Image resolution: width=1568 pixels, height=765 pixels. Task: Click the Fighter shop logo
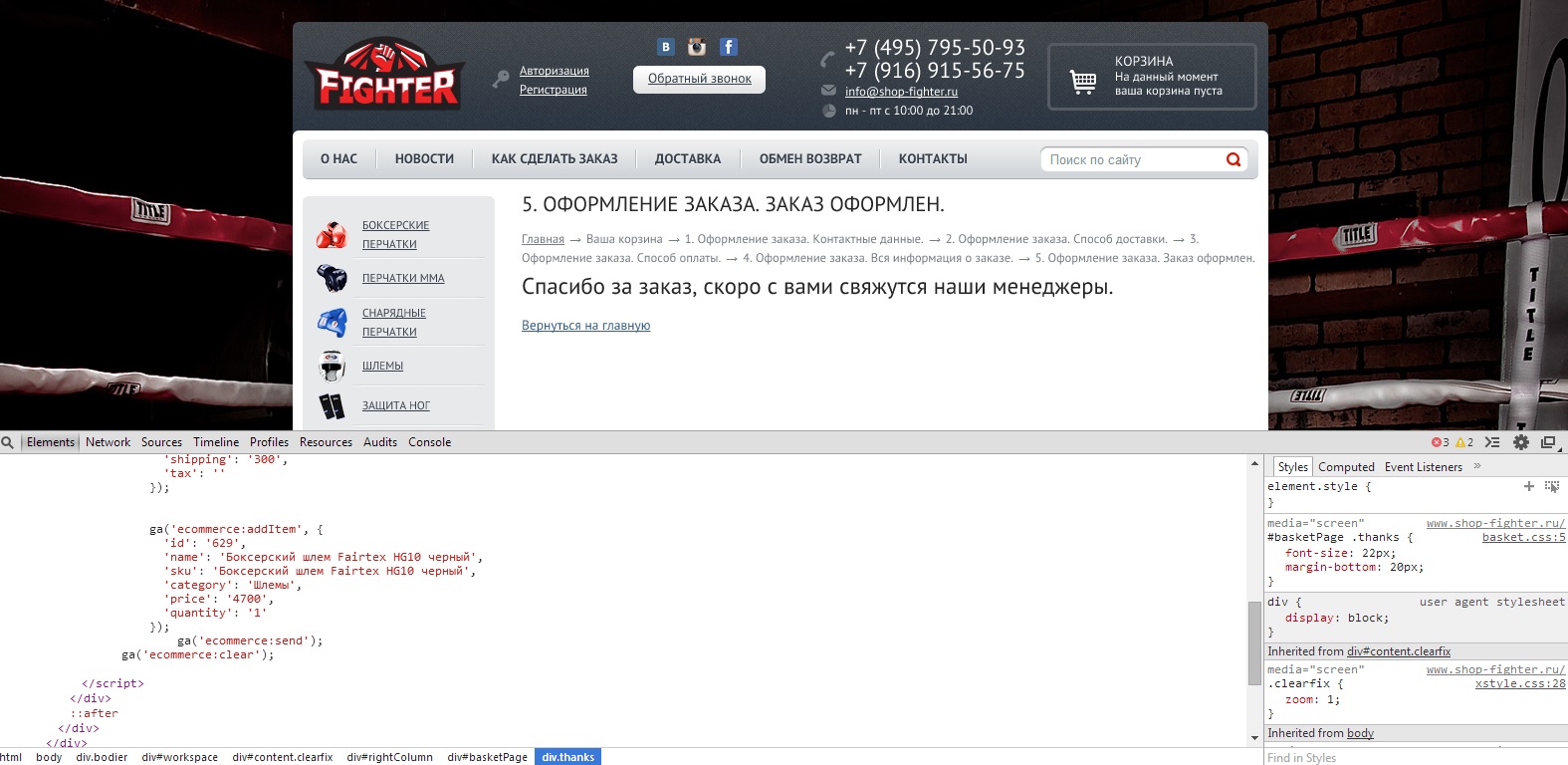(385, 74)
